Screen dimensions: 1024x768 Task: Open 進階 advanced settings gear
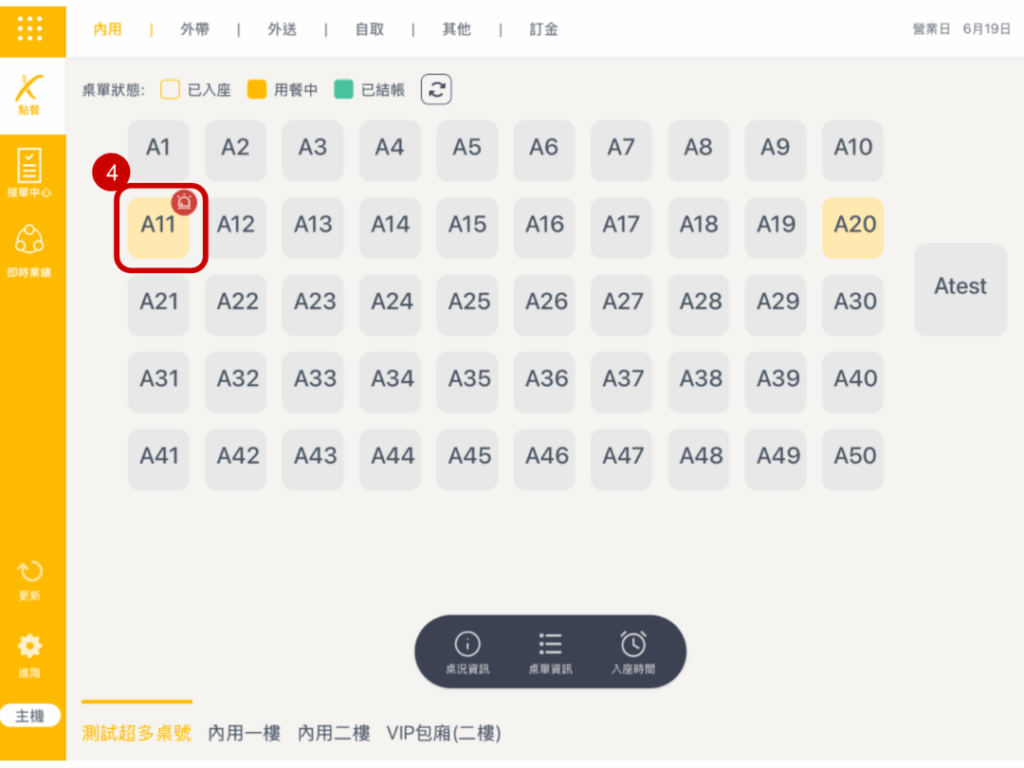pos(30,652)
